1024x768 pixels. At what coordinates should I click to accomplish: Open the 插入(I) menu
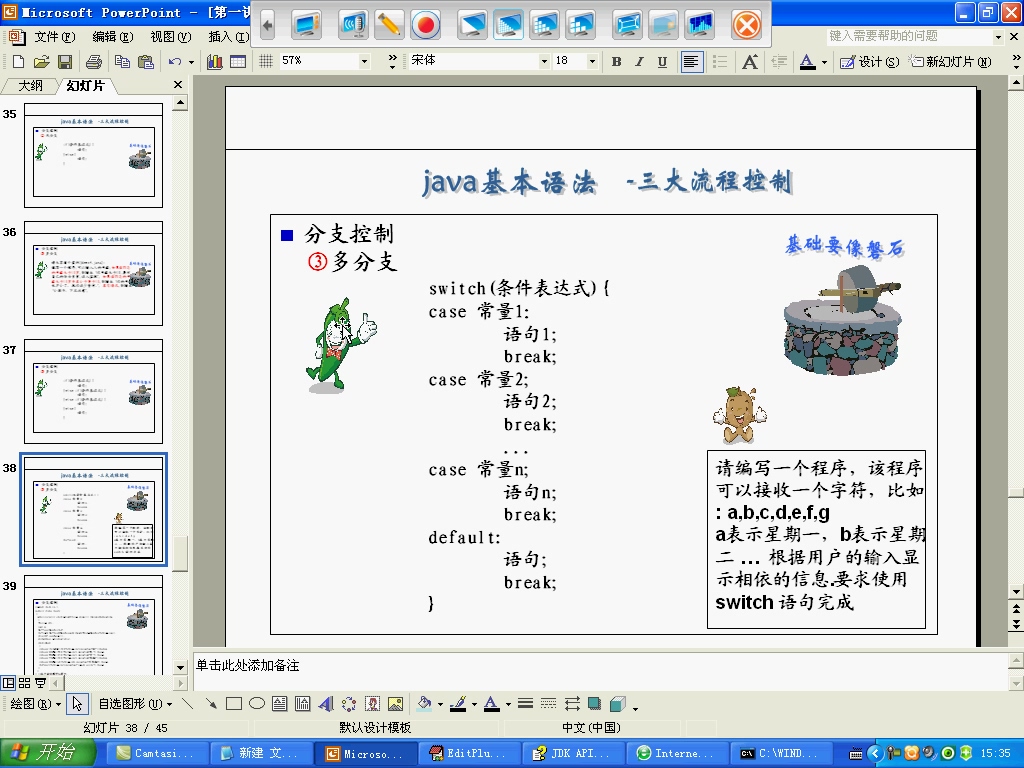[x=228, y=37]
